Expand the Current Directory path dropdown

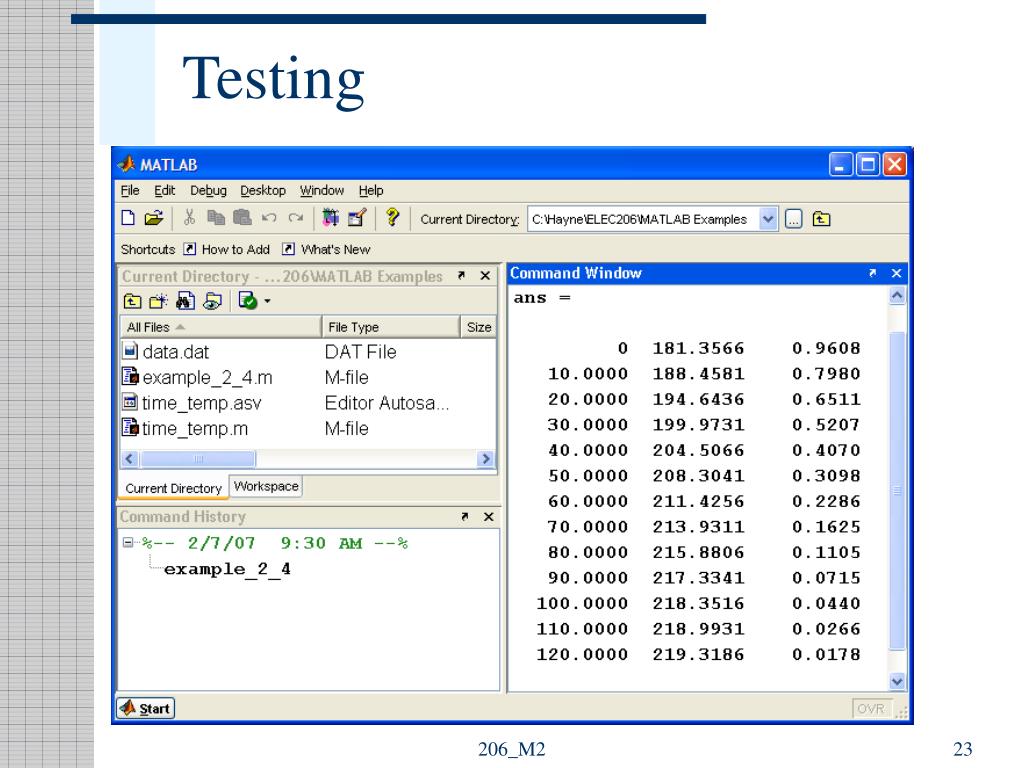tap(768, 219)
